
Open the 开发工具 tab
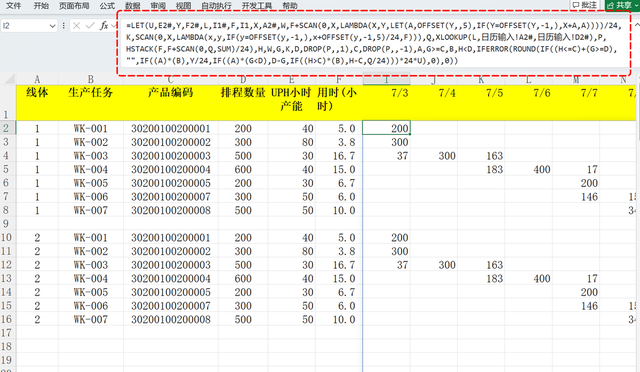coord(257,6)
